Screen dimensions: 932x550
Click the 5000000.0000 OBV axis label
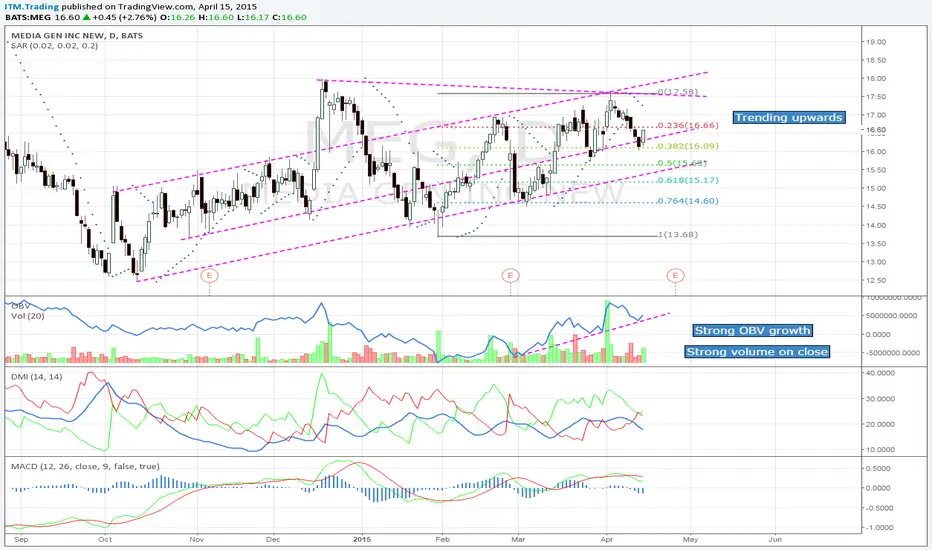[x=892, y=316]
